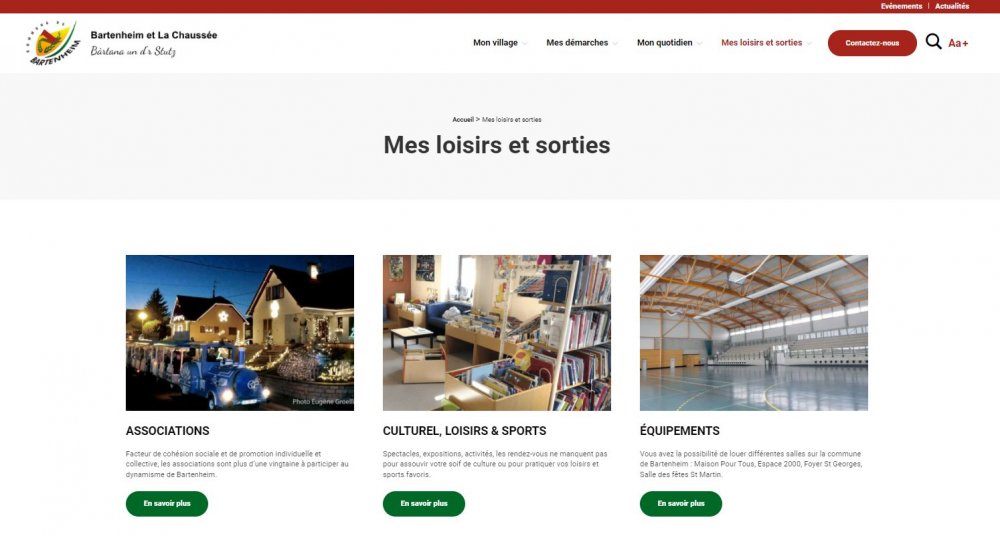Click the library bookshelves photo

pyautogui.click(x=497, y=332)
